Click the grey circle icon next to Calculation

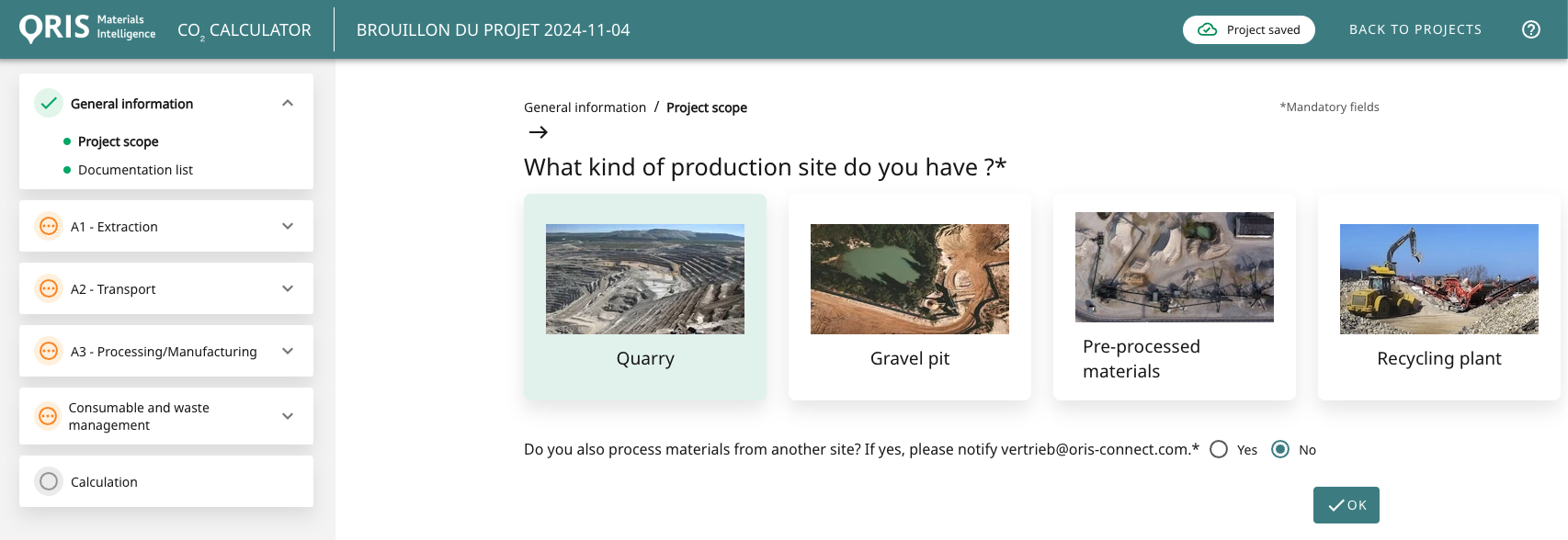click(49, 481)
